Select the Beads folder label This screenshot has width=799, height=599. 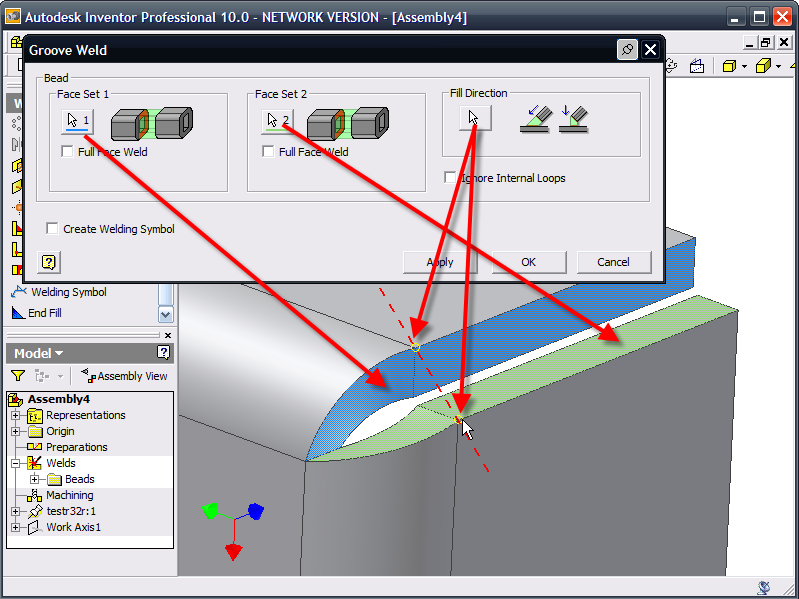pyautogui.click(x=79, y=479)
